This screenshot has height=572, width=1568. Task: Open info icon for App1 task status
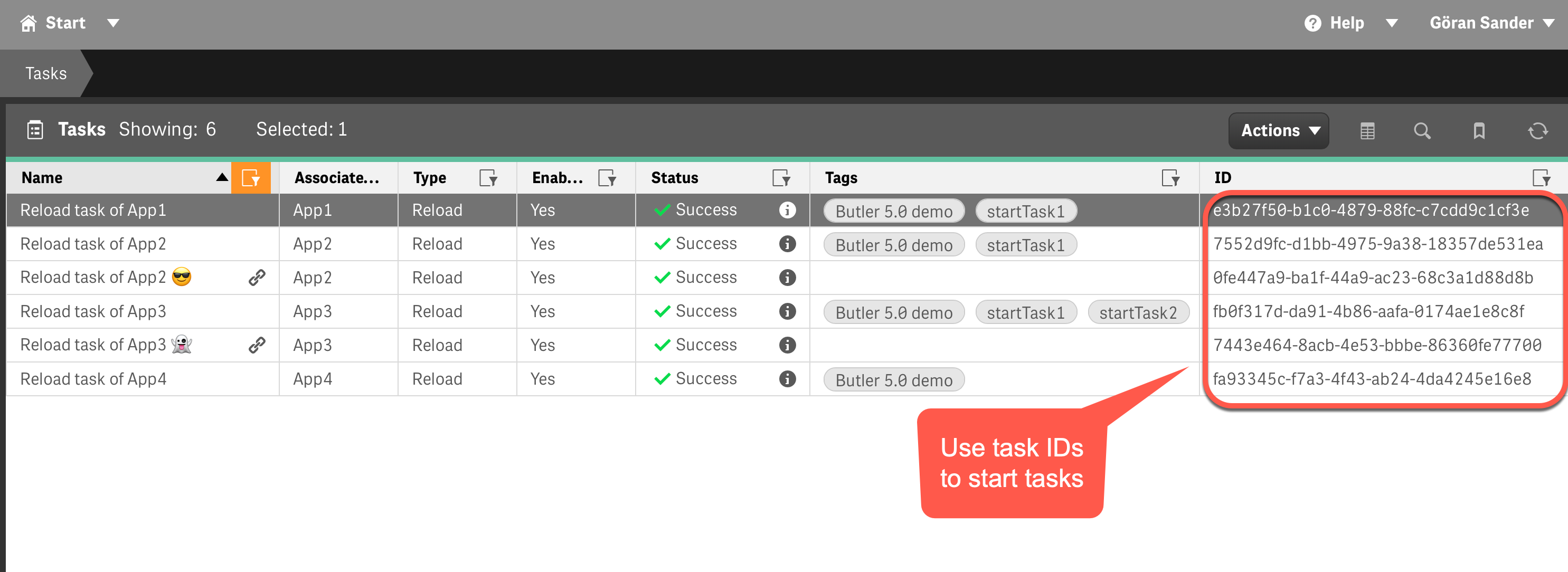787,210
